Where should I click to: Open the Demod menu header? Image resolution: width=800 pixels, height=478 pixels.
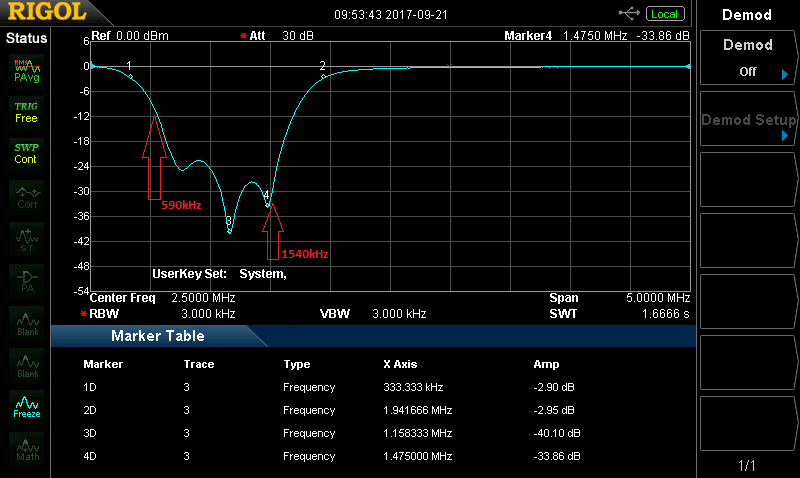coord(747,15)
